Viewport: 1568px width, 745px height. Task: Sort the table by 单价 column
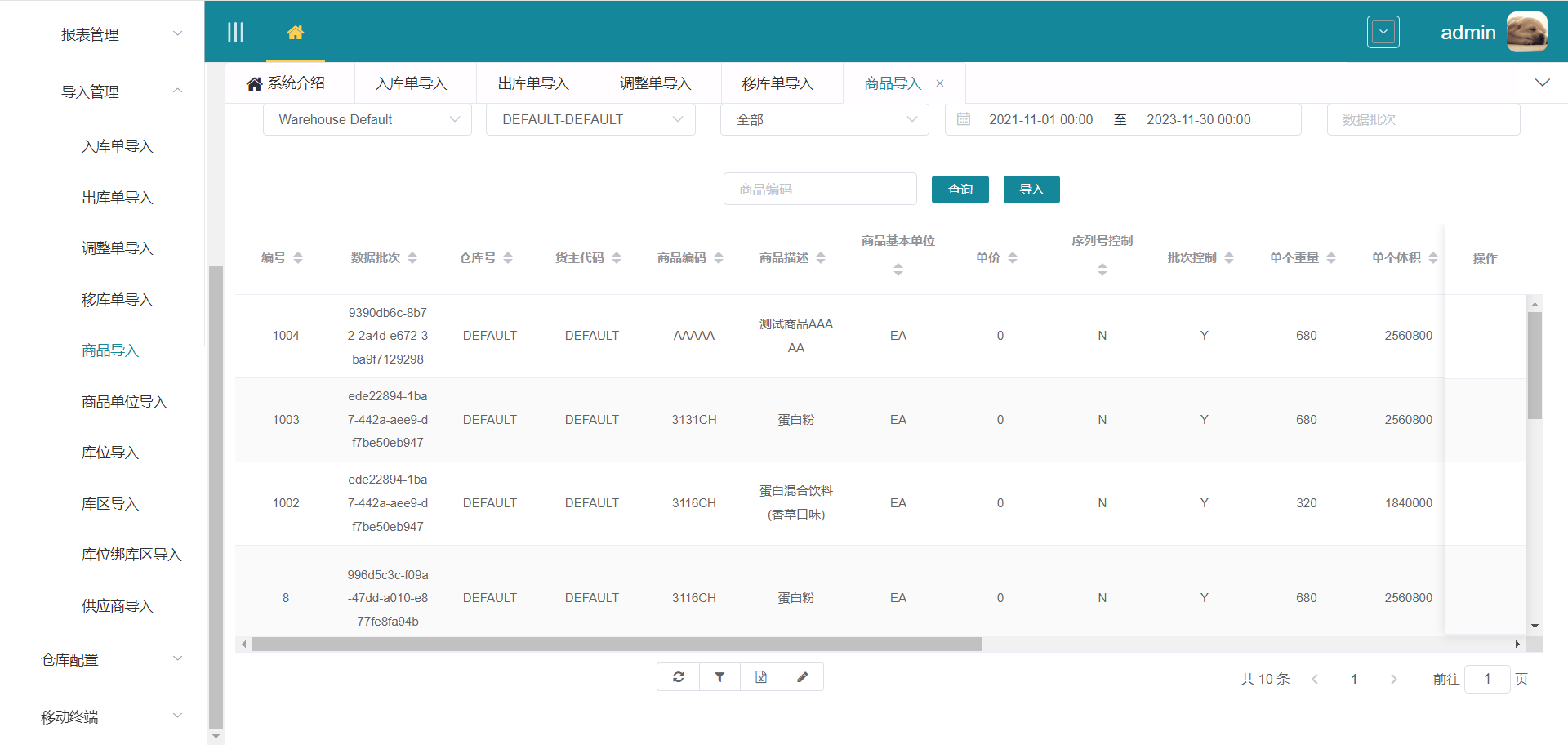[x=1013, y=257]
